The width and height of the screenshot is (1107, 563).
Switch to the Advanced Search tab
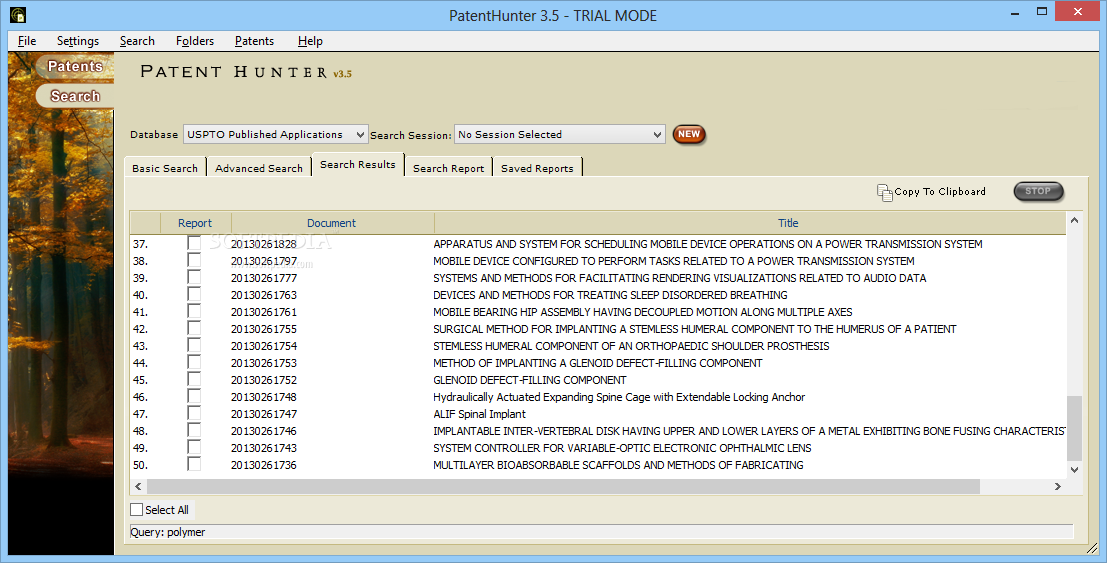pos(258,168)
